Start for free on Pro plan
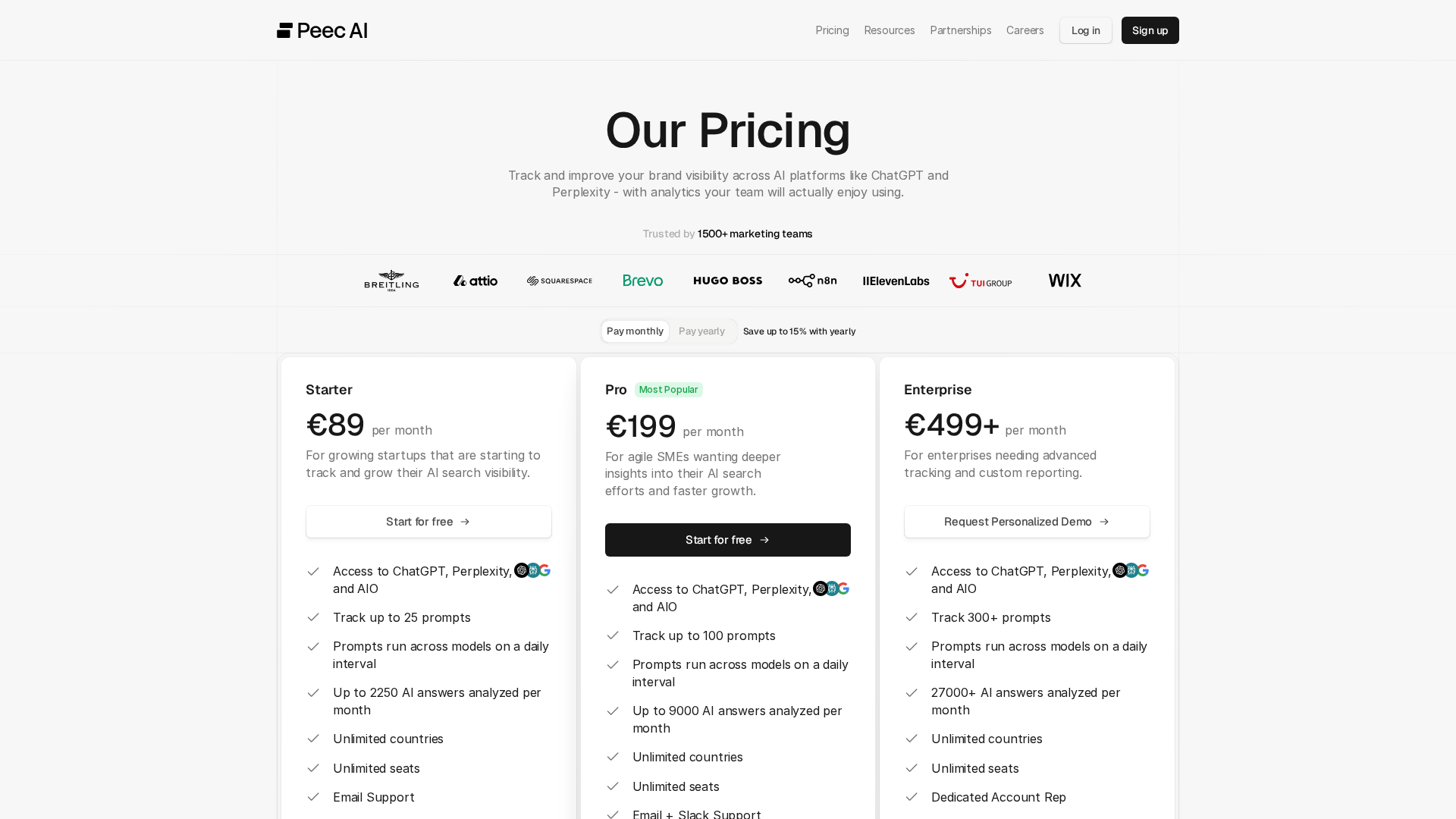 click(727, 540)
